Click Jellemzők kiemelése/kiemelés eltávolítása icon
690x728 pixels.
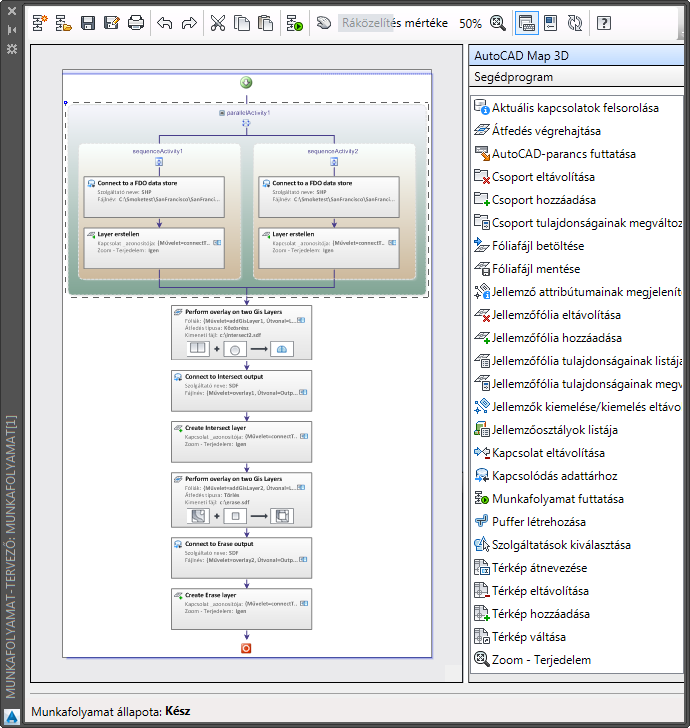click(482, 407)
